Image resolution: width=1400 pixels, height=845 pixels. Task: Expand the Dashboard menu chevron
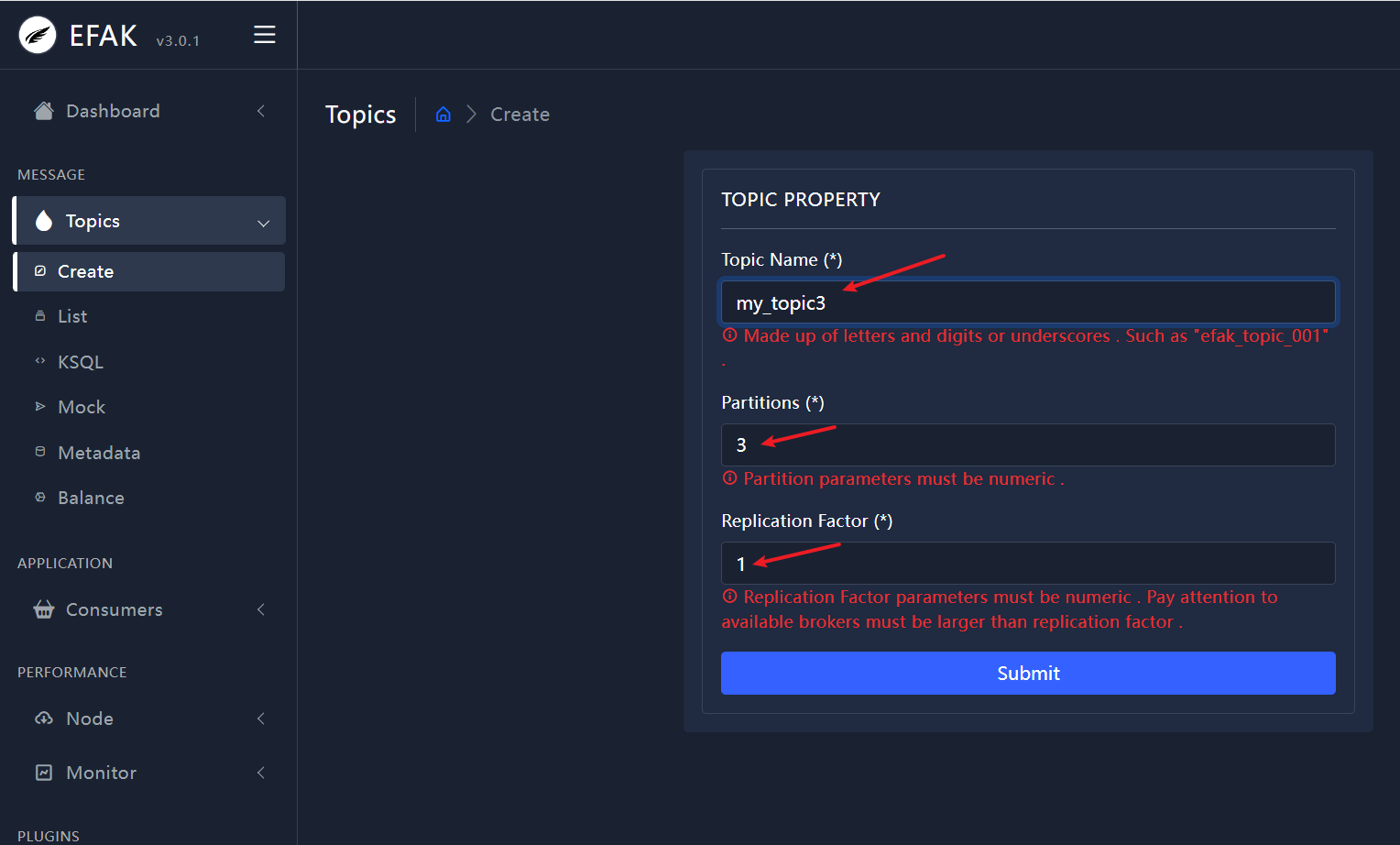point(261,111)
